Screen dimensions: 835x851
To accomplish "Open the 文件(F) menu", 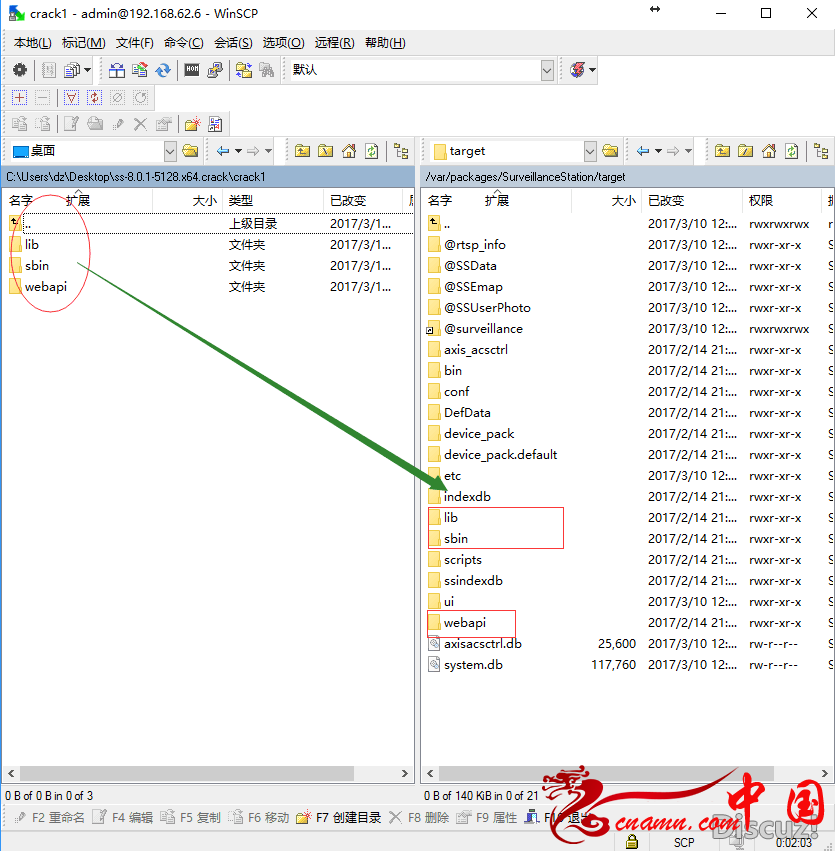I will 134,43.
